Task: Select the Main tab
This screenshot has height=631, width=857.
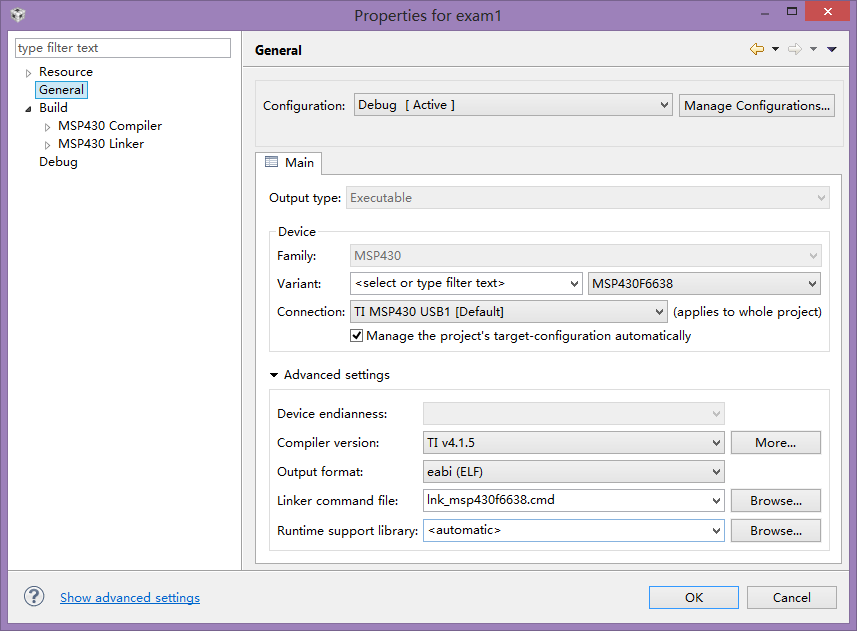Action: click(289, 162)
